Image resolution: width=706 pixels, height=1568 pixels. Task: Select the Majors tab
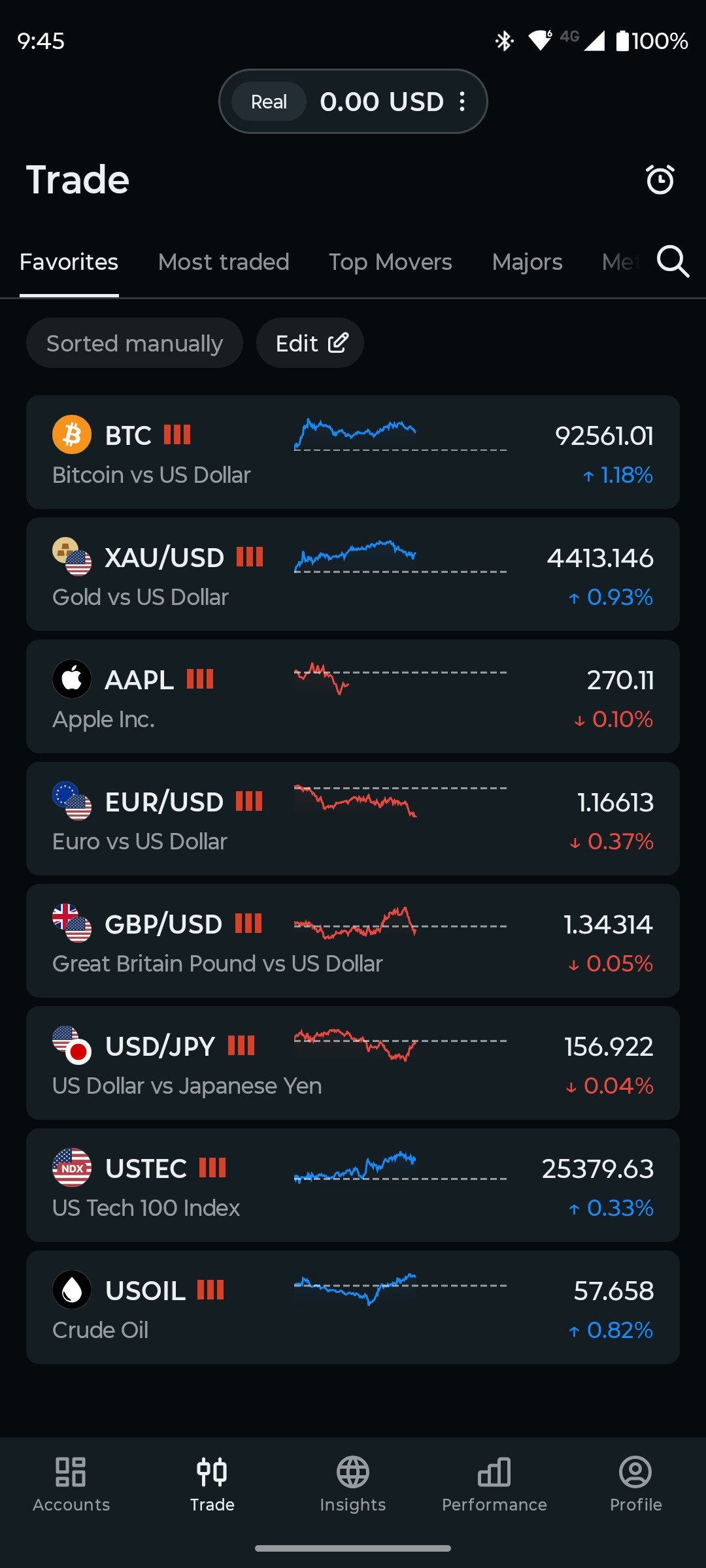(x=527, y=262)
